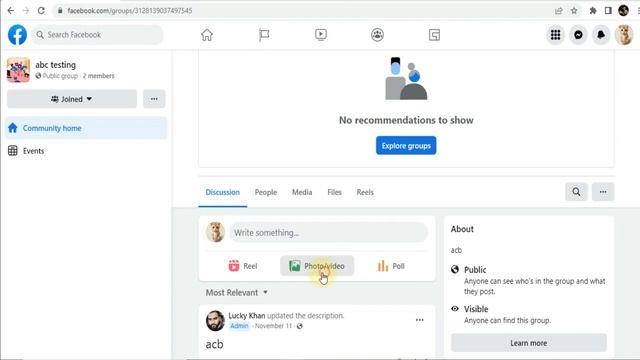This screenshot has height=360, width=640.
Task: Add a Photo/video post
Action: (x=317, y=266)
